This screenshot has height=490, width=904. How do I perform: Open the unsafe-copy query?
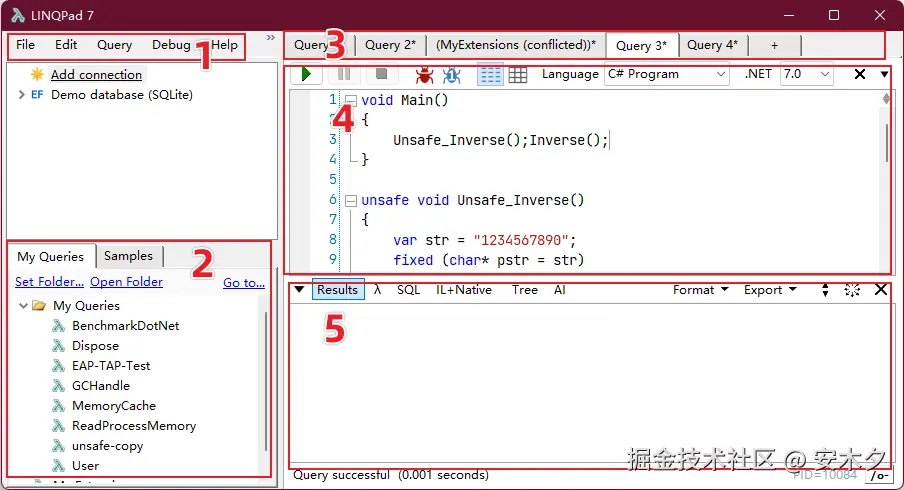(x=107, y=446)
